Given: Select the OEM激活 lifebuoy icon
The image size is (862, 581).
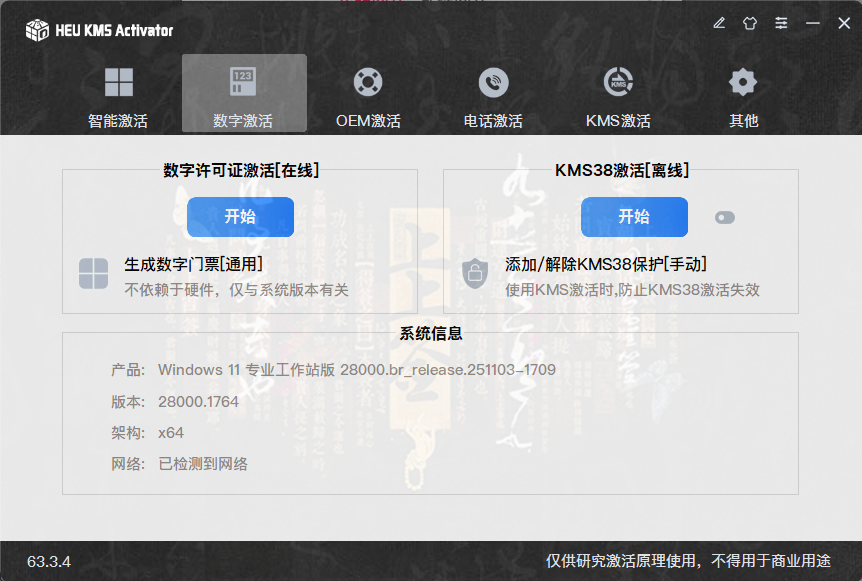Looking at the screenshot, I should coord(368,82).
